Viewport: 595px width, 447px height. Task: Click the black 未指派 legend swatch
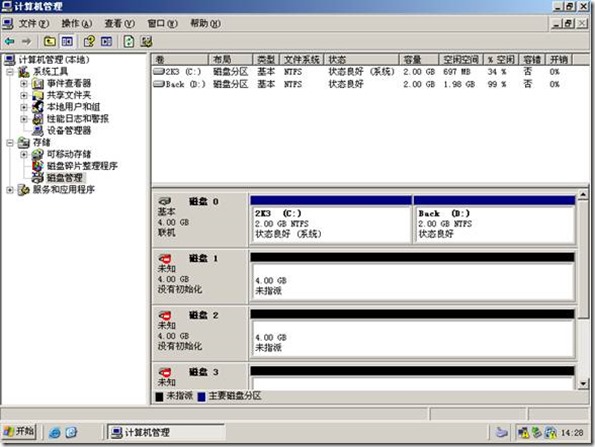[159, 397]
